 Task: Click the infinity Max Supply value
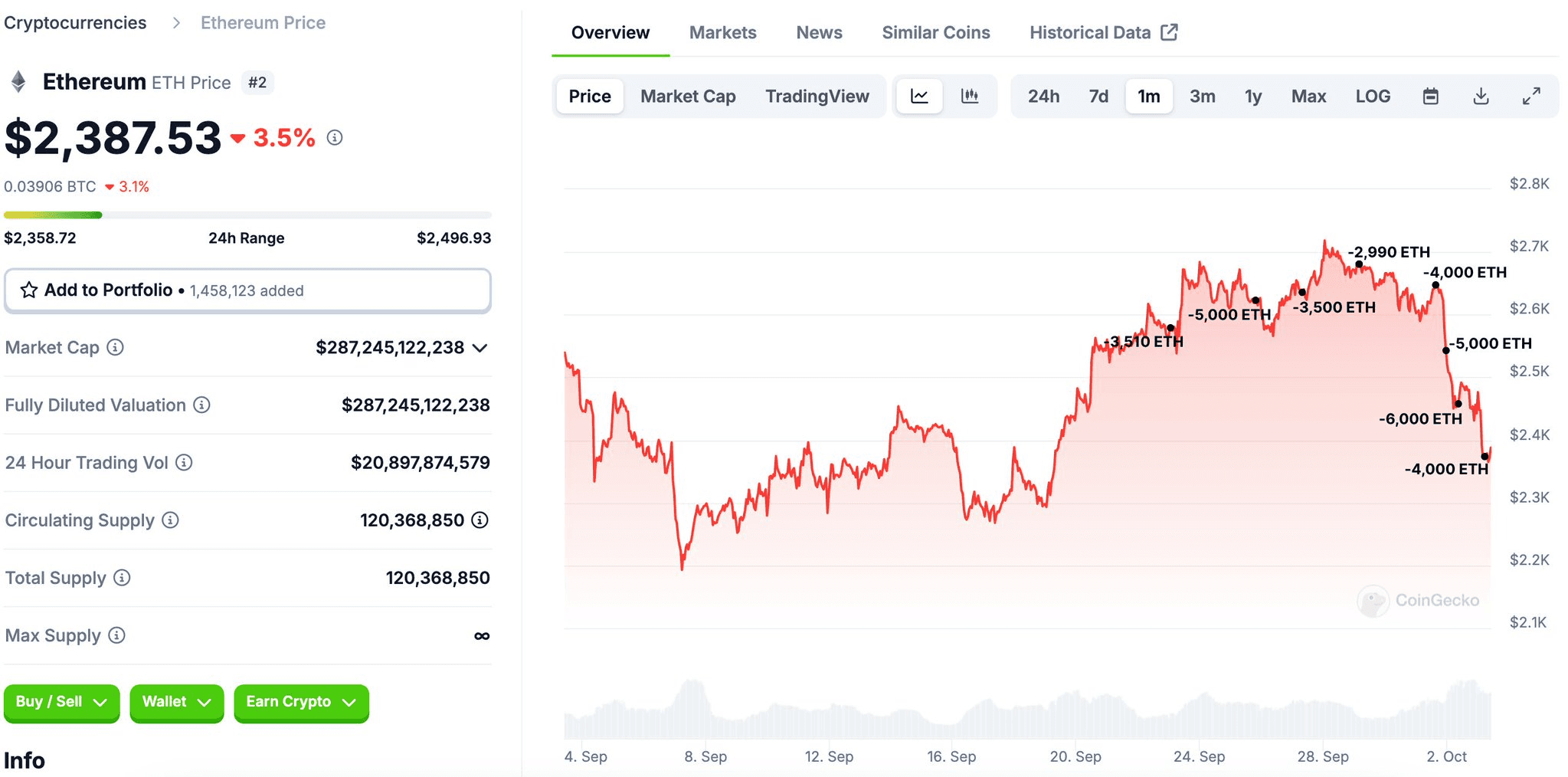coord(482,635)
